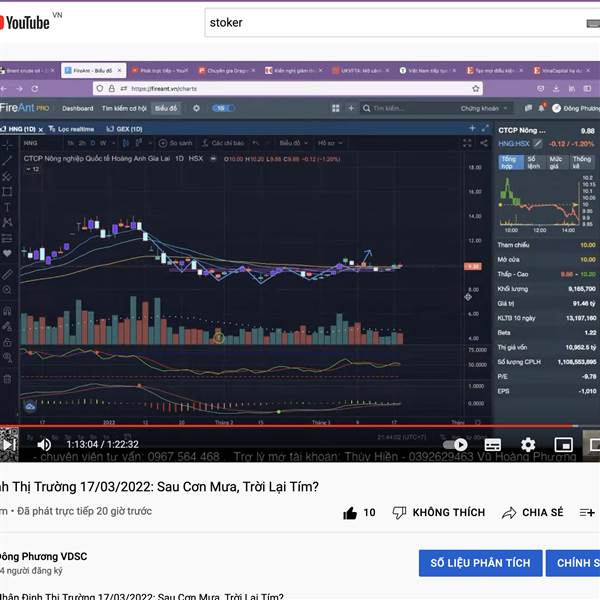Select the rectangle shape drawing tool
This screenshot has width=600, height=600.
pyautogui.click(x=7, y=192)
